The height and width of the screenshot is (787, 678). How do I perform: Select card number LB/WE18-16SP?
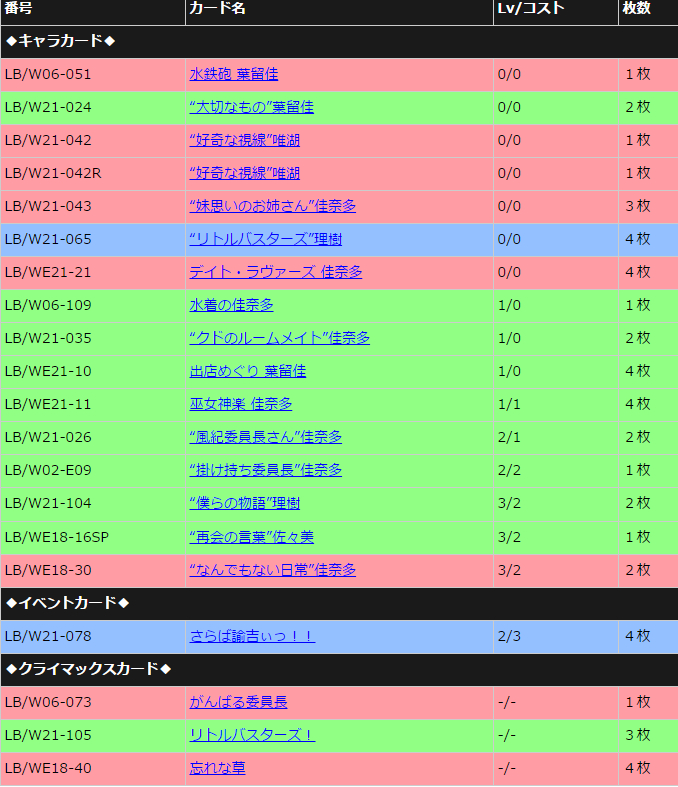[x=57, y=538]
